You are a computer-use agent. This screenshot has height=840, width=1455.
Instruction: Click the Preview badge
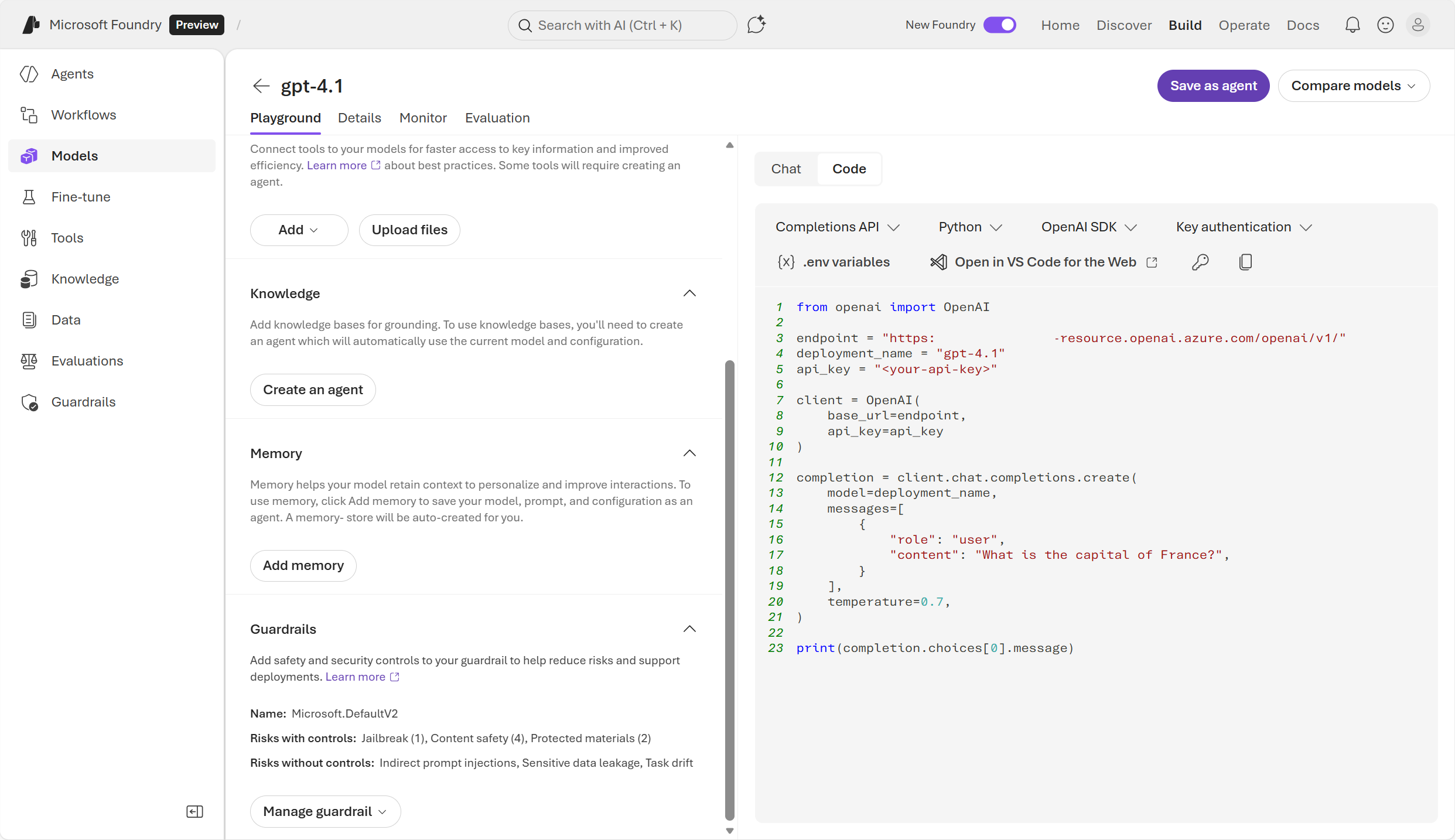coord(196,25)
